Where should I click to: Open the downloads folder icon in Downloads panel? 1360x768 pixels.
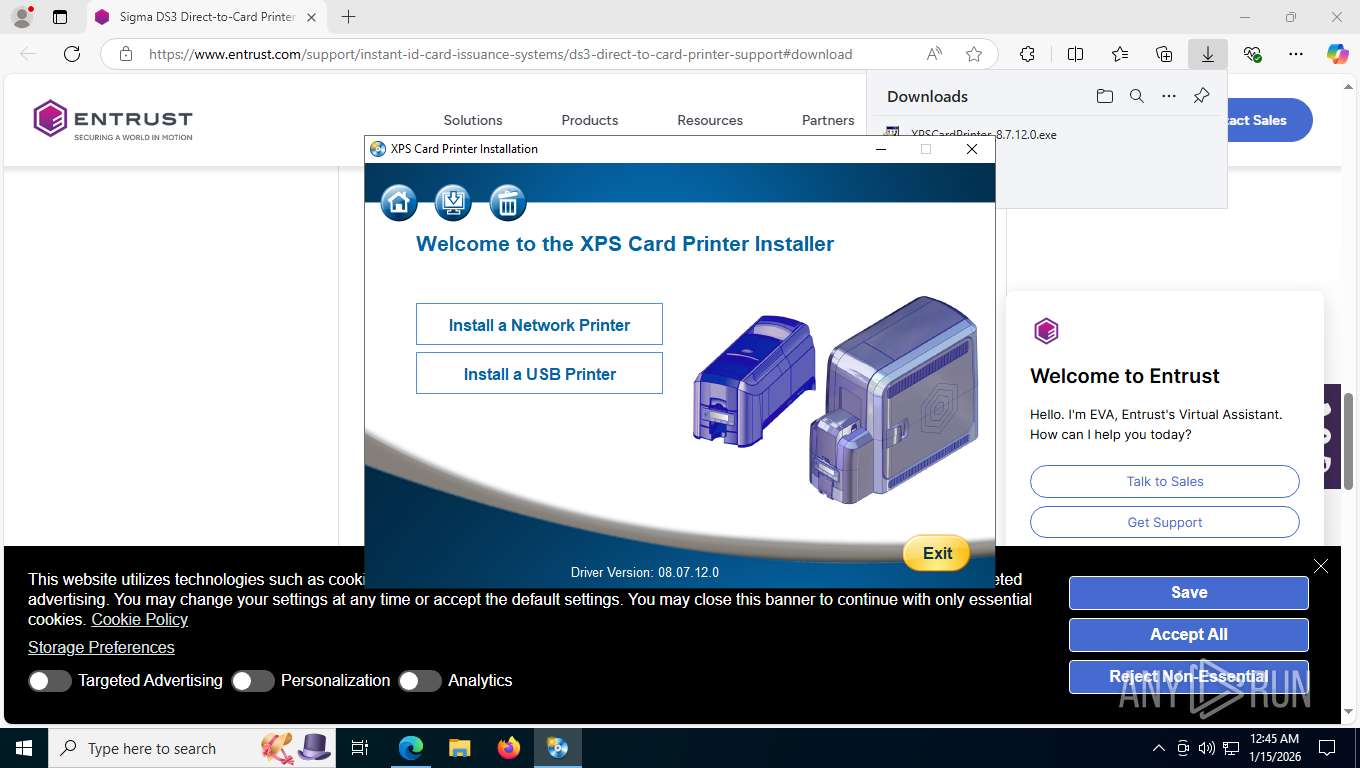click(x=1104, y=96)
